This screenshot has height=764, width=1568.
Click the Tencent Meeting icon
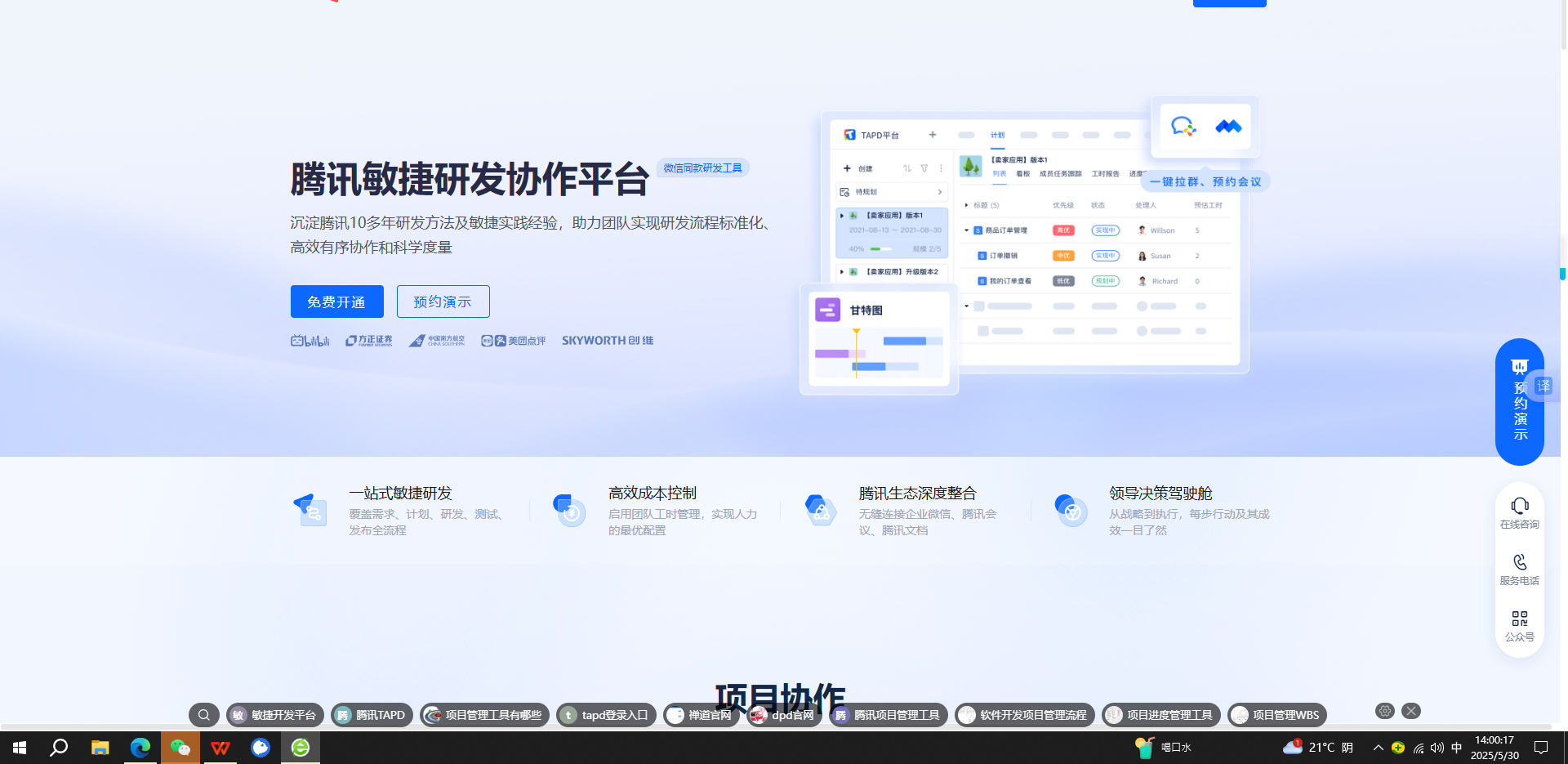pyautogui.click(x=1228, y=127)
